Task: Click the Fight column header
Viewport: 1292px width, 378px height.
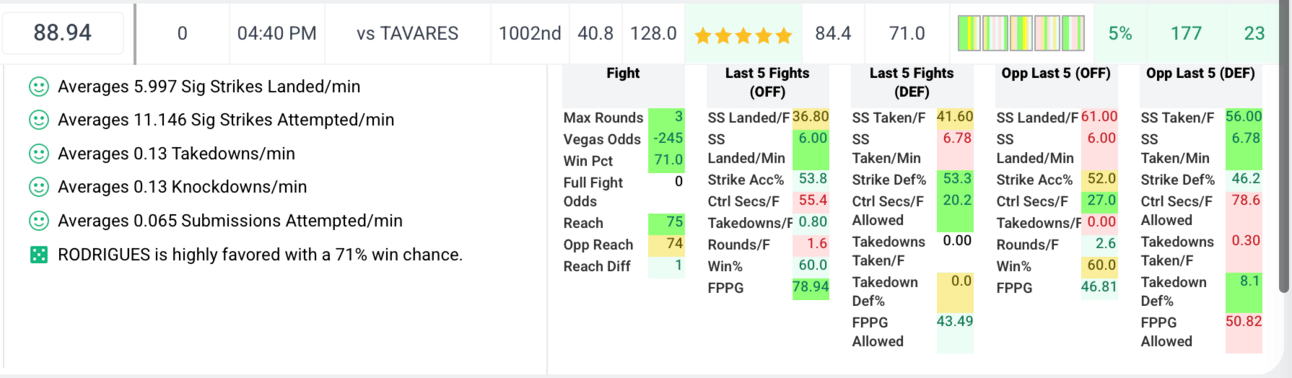Action: 623,73
